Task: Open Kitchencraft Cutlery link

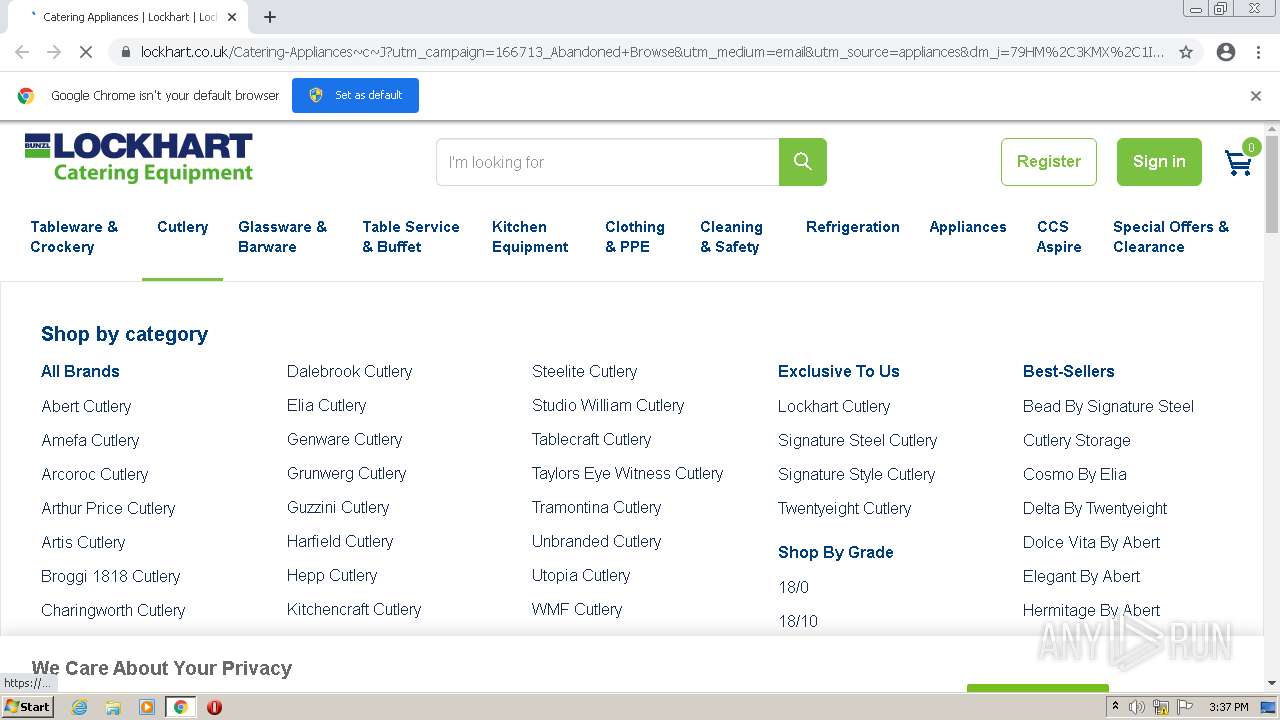Action: click(x=354, y=609)
